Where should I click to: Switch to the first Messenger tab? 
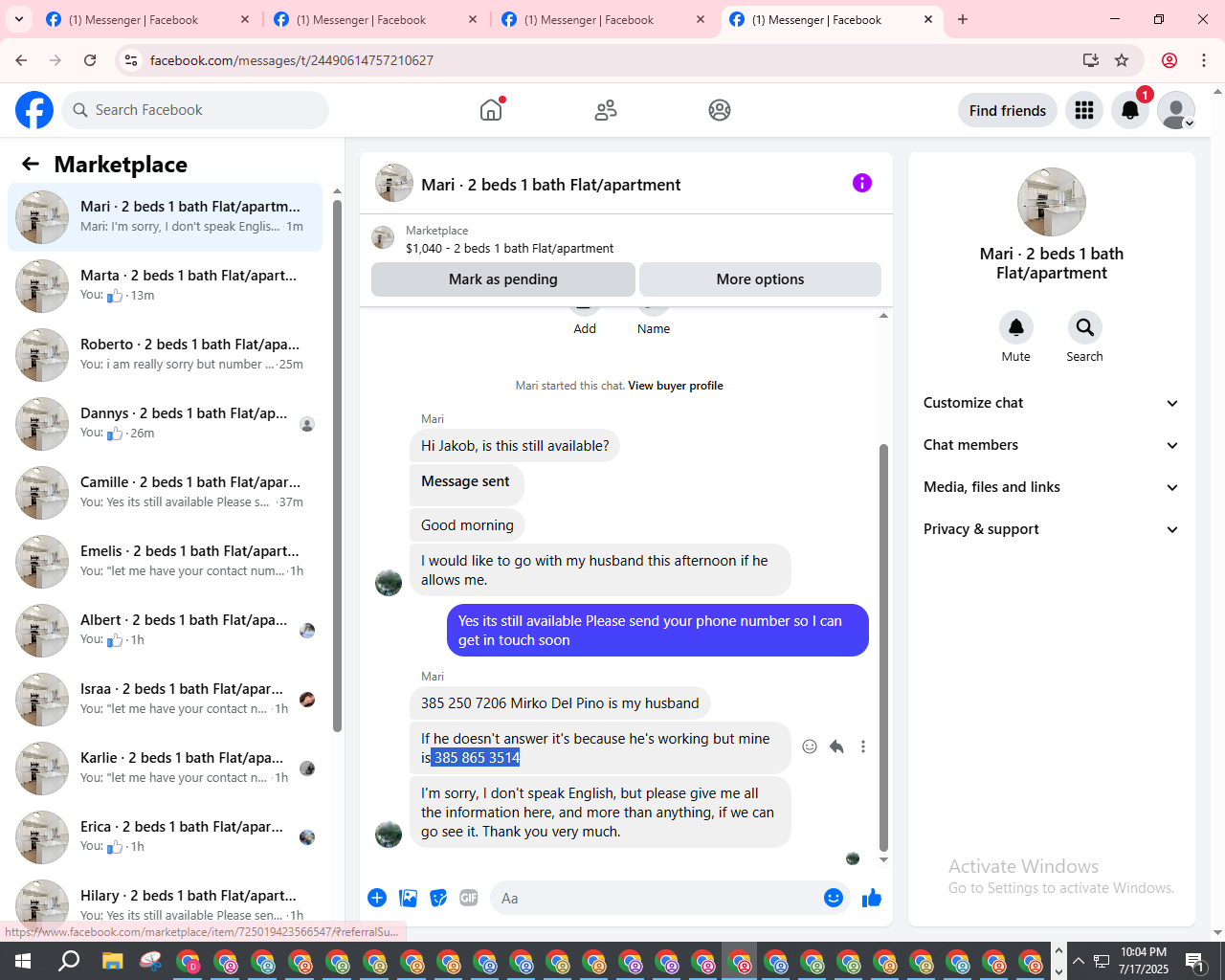pyautogui.click(x=147, y=19)
